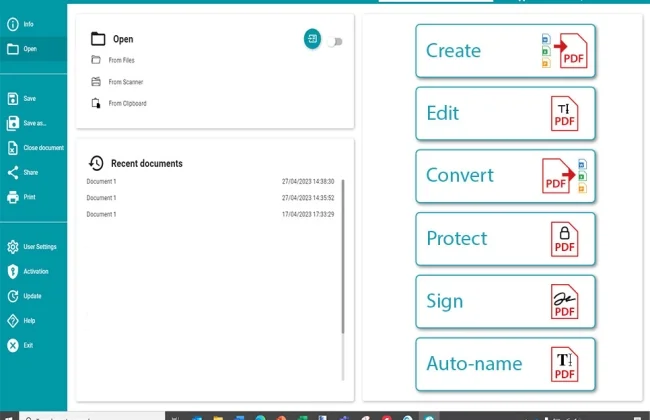Select Open in the left sidebar
650x420 pixels.
coord(30,48)
